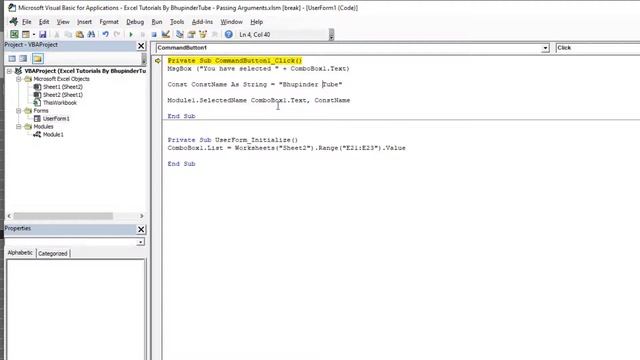Screen dimensions: 640x360
Task: Open the Format menu
Action: pyautogui.click(x=109, y=22)
